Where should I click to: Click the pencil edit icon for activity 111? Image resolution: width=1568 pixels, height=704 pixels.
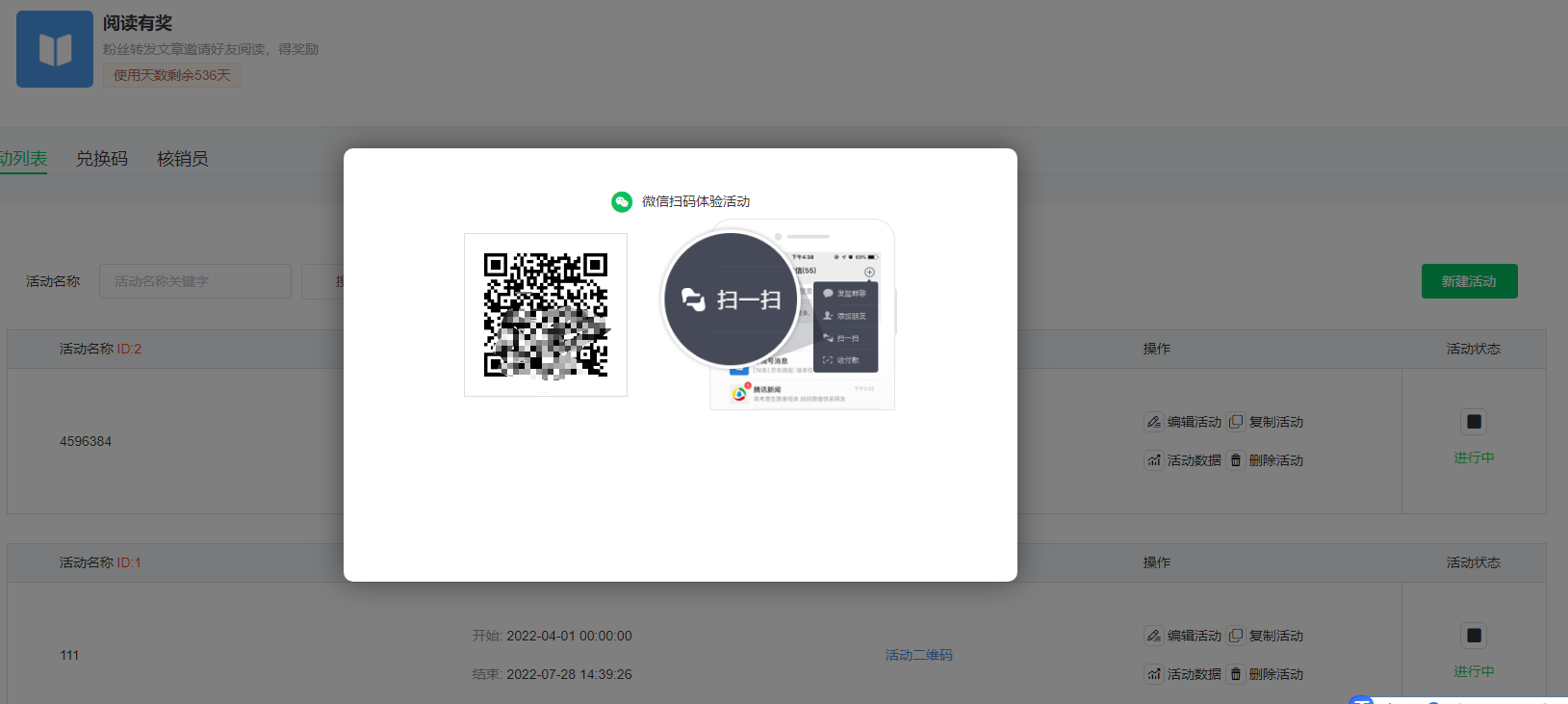(1153, 636)
